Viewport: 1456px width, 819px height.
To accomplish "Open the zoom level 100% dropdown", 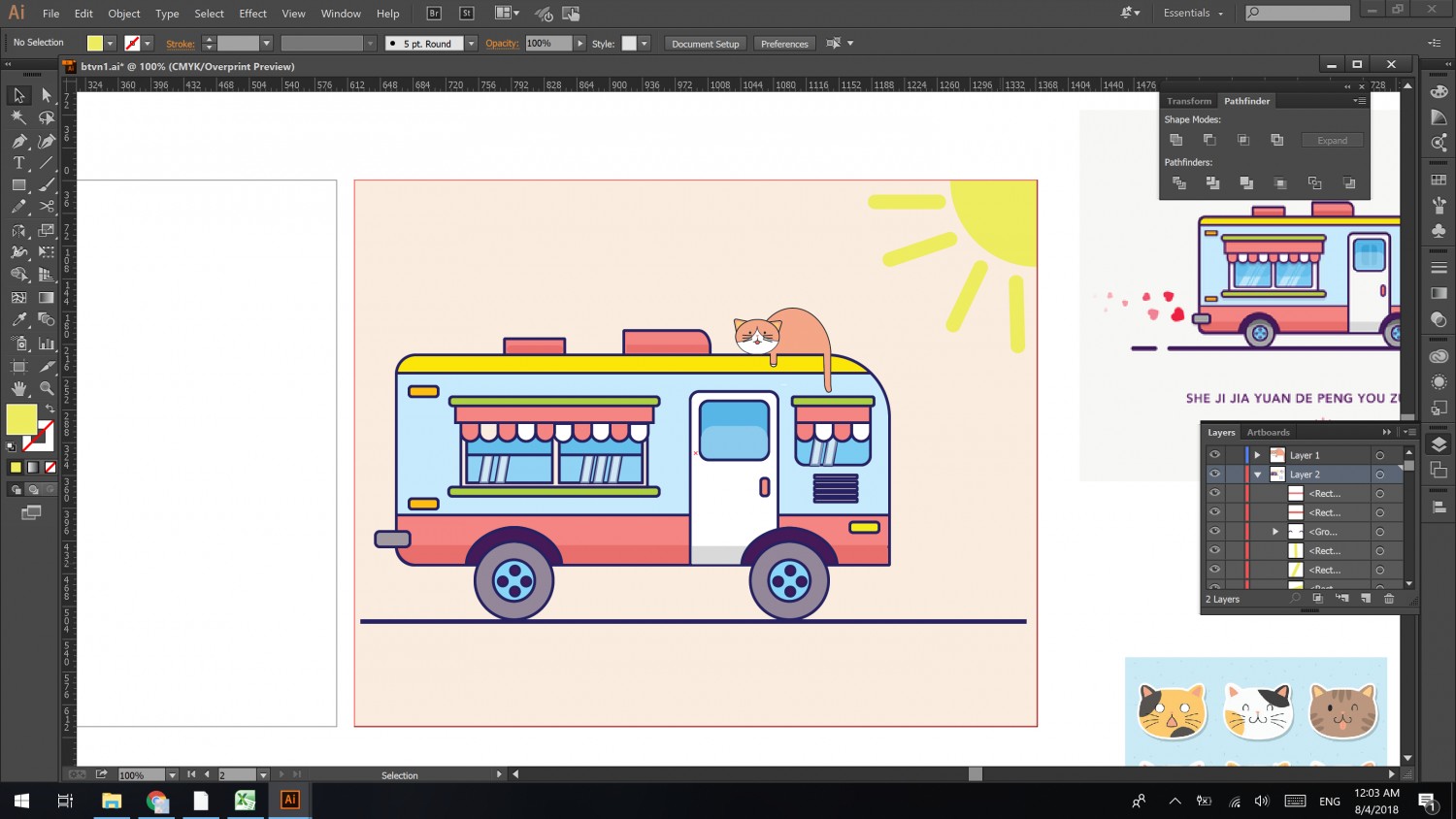I will click(x=172, y=775).
